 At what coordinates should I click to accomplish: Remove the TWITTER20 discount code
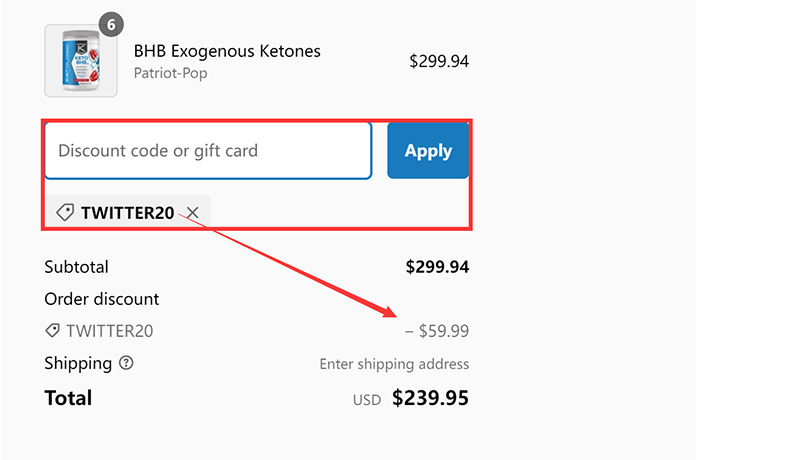point(193,213)
